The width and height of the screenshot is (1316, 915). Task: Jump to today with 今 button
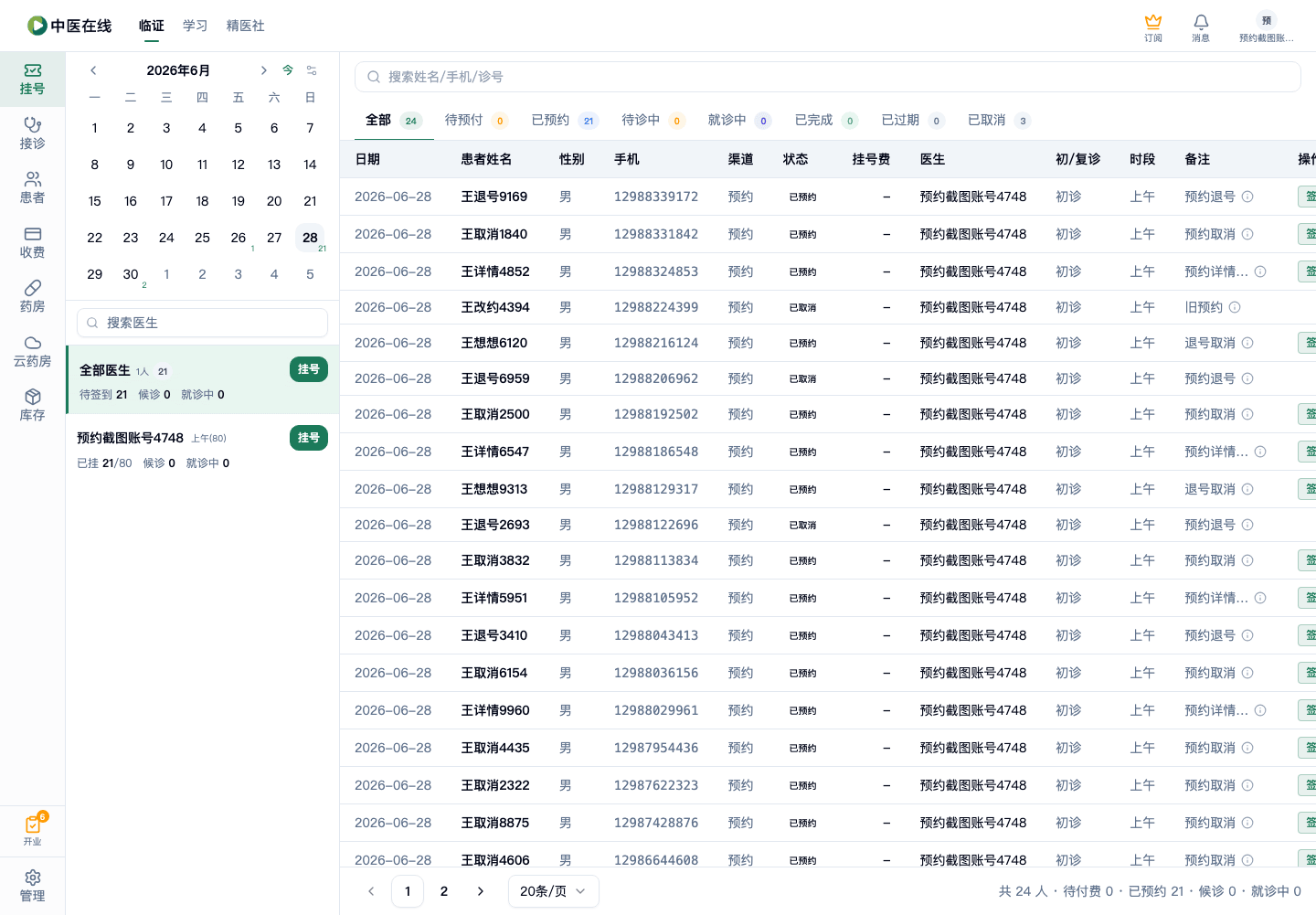click(288, 70)
